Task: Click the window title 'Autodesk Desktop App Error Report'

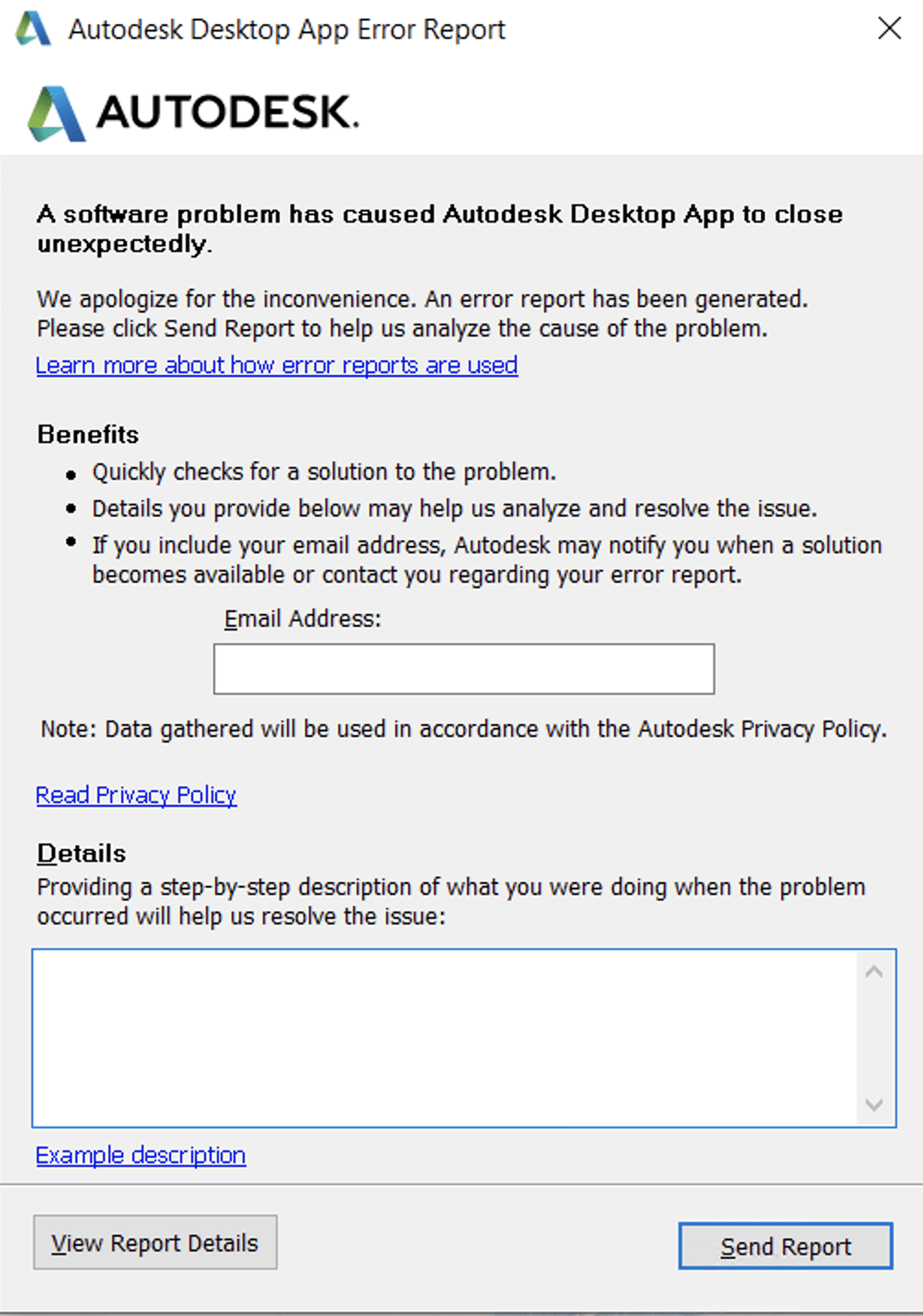Action: [287, 29]
